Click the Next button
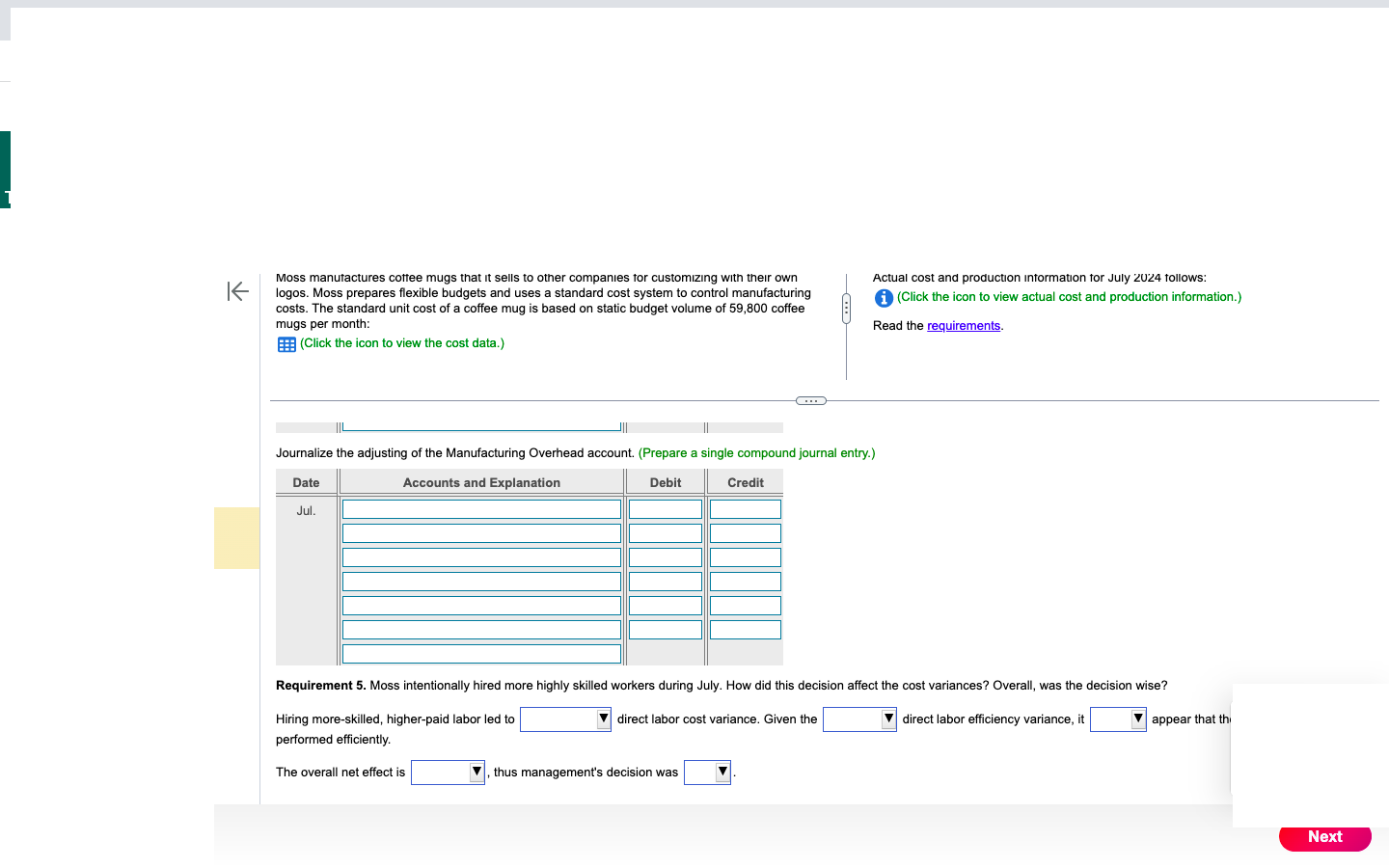The height and width of the screenshot is (868, 1389). [1325, 837]
